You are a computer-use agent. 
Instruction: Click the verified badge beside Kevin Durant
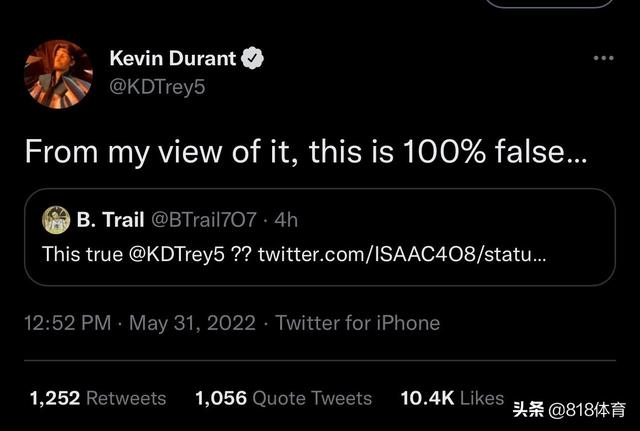[253, 59]
